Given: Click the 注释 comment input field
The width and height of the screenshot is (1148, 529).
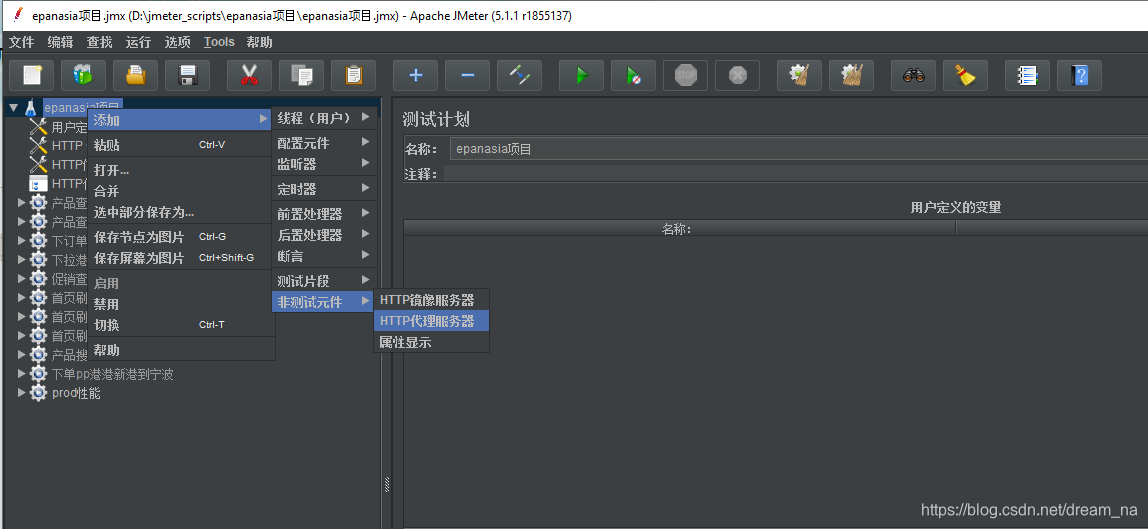Looking at the screenshot, I should point(796,174).
